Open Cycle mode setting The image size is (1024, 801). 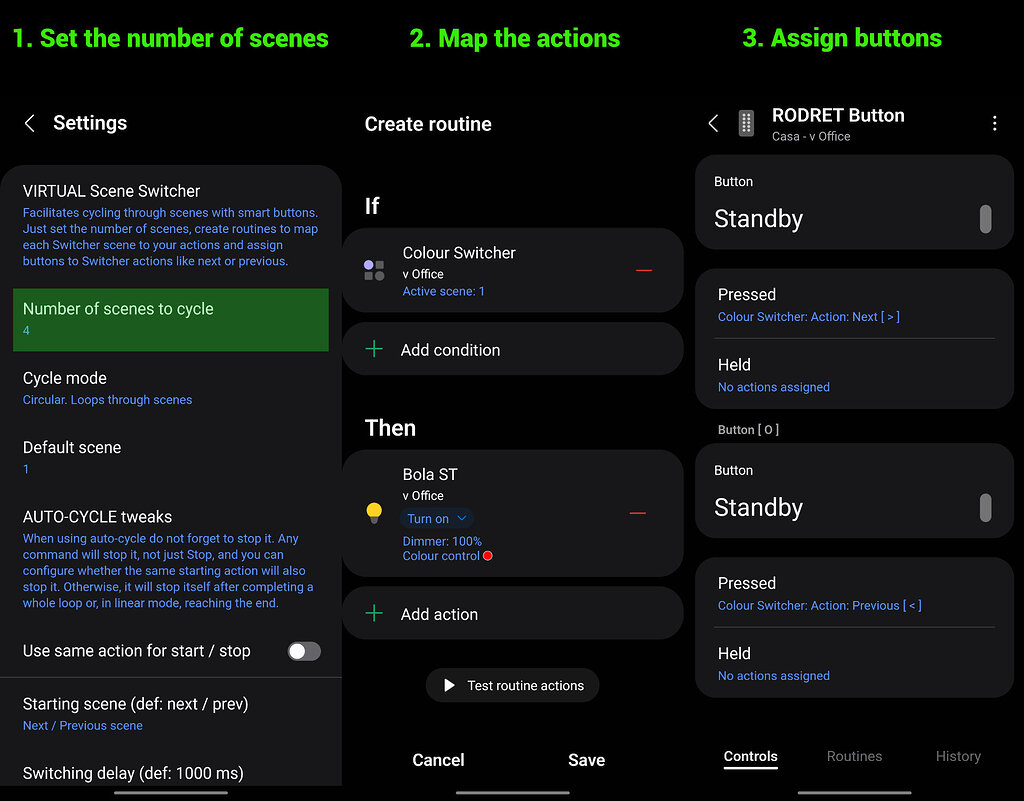(x=170, y=388)
